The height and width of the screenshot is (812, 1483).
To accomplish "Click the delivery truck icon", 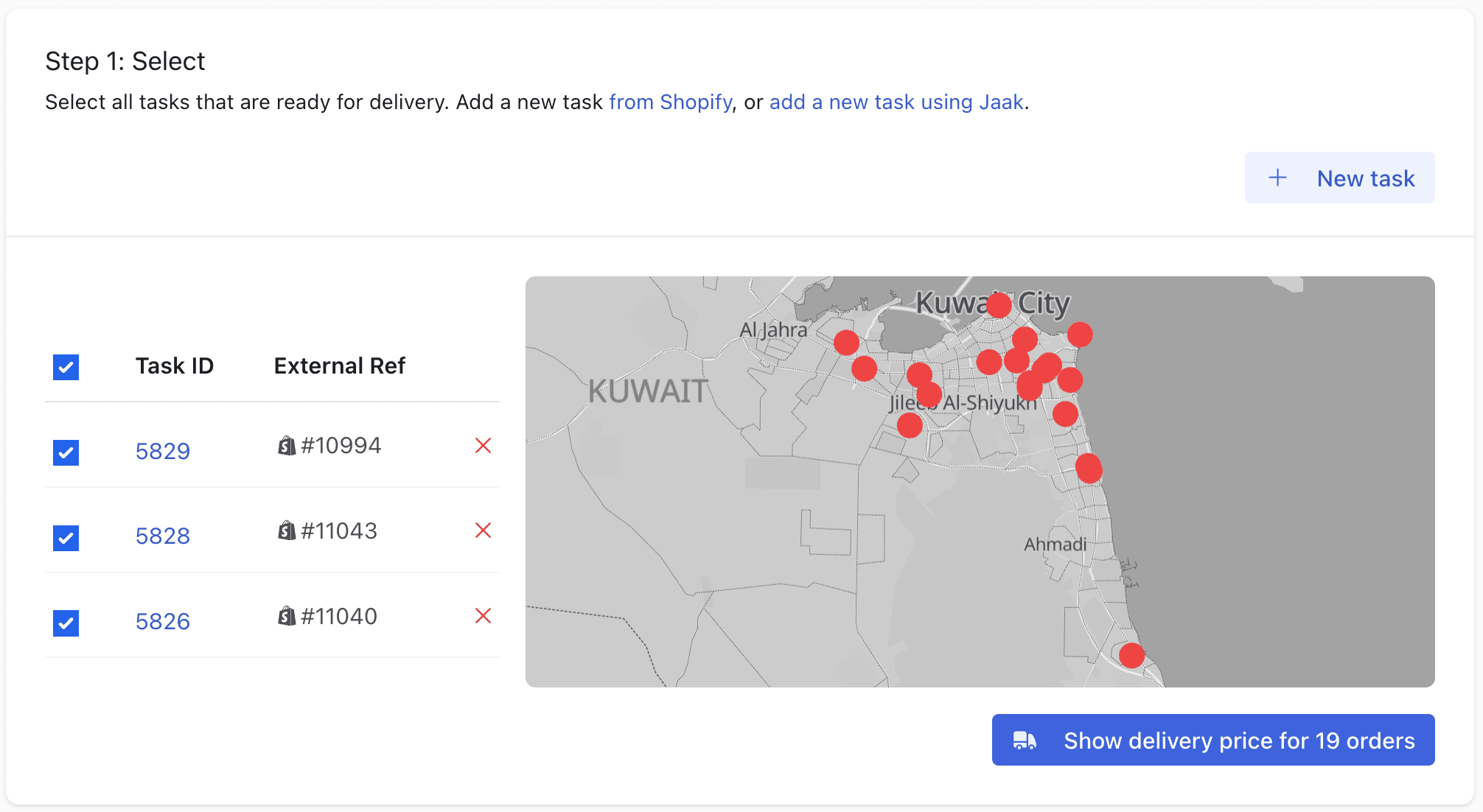I will (x=1025, y=741).
